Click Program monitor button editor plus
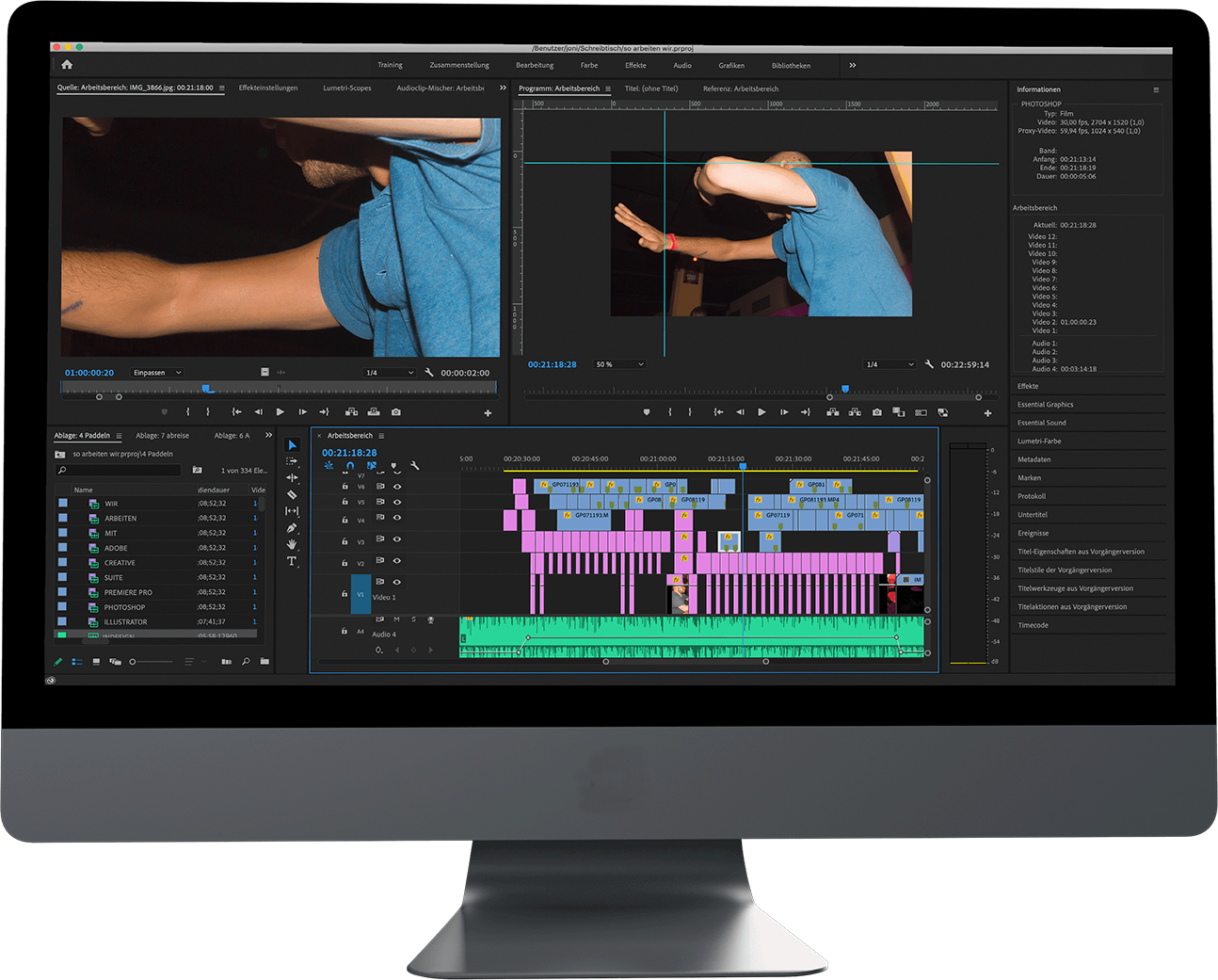1218x980 pixels. click(987, 413)
